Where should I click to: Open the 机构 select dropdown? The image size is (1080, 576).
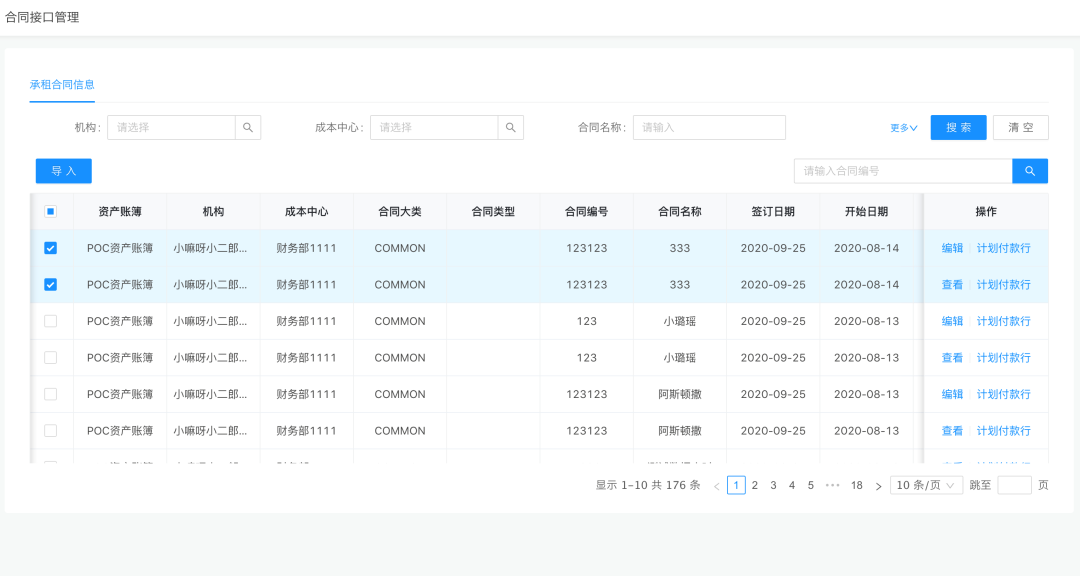click(171, 128)
